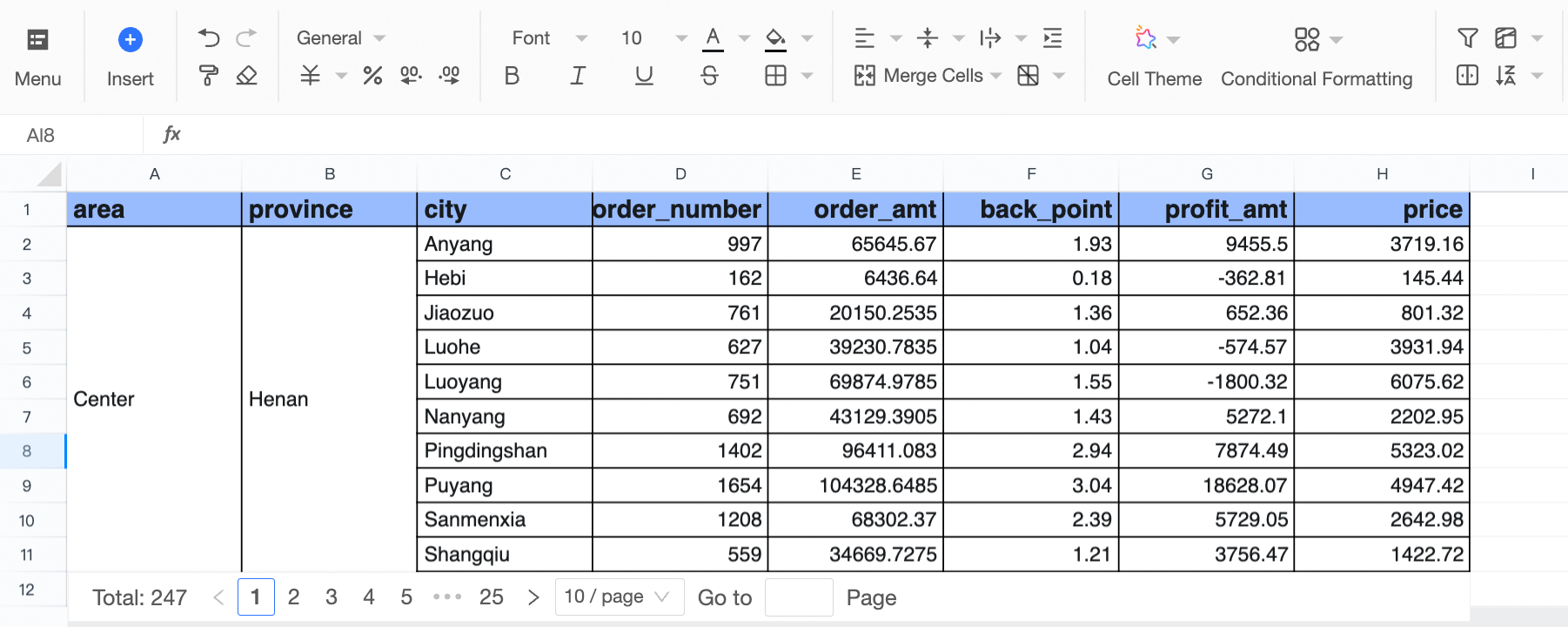Screen dimensions: 1568x627
Task: Go to page 2 in pagination
Action: pos(293,597)
